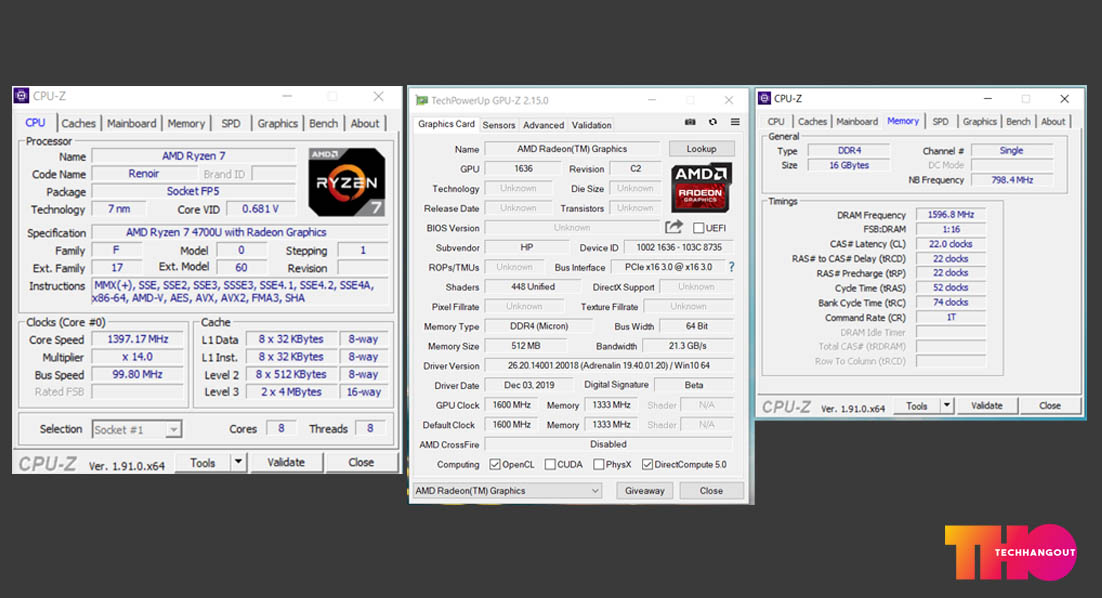The height and width of the screenshot is (598, 1102).
Task: Switch to CPU tab in the CPU-Z memory window
Action: pyautogui.click(x=776, y=122)
